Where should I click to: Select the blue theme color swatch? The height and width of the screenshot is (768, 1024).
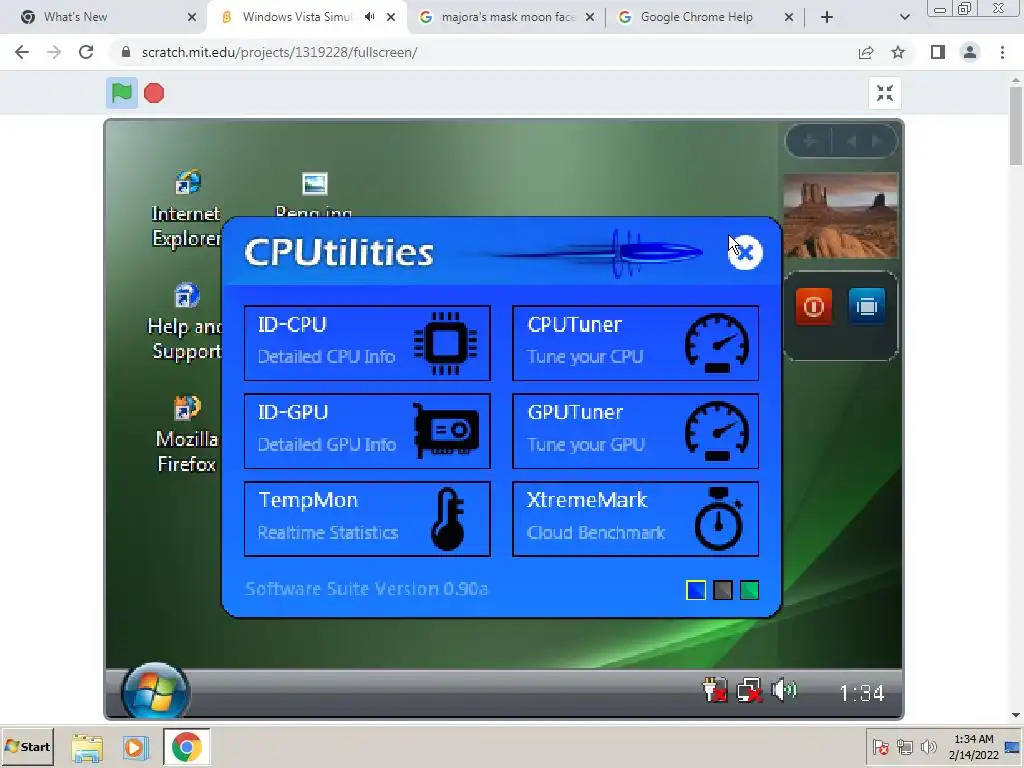(x=696, y=590)
